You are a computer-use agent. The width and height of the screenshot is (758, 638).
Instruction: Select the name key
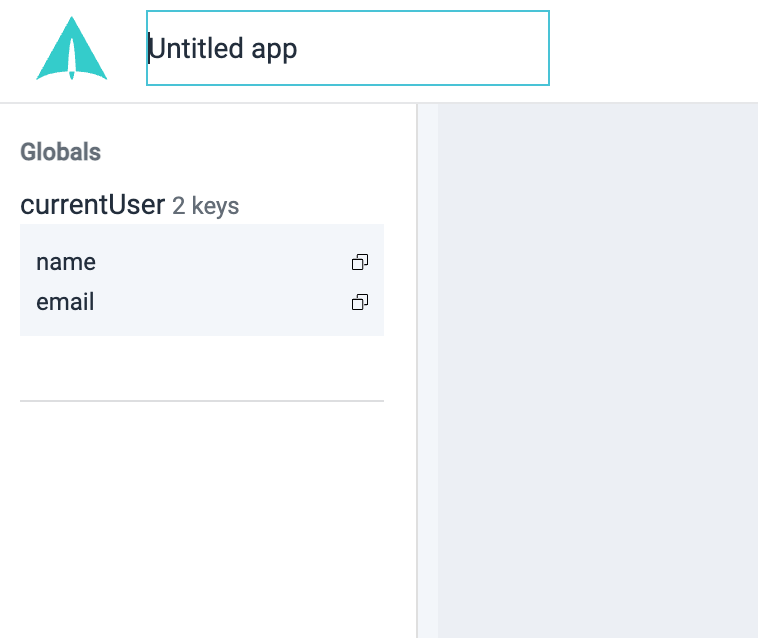66,262
